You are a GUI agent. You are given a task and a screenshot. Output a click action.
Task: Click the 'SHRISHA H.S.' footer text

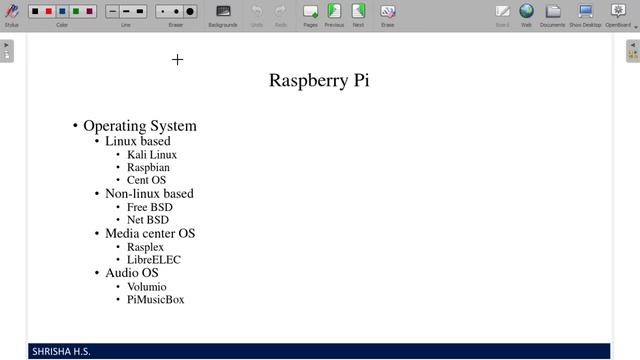point(61,351)
